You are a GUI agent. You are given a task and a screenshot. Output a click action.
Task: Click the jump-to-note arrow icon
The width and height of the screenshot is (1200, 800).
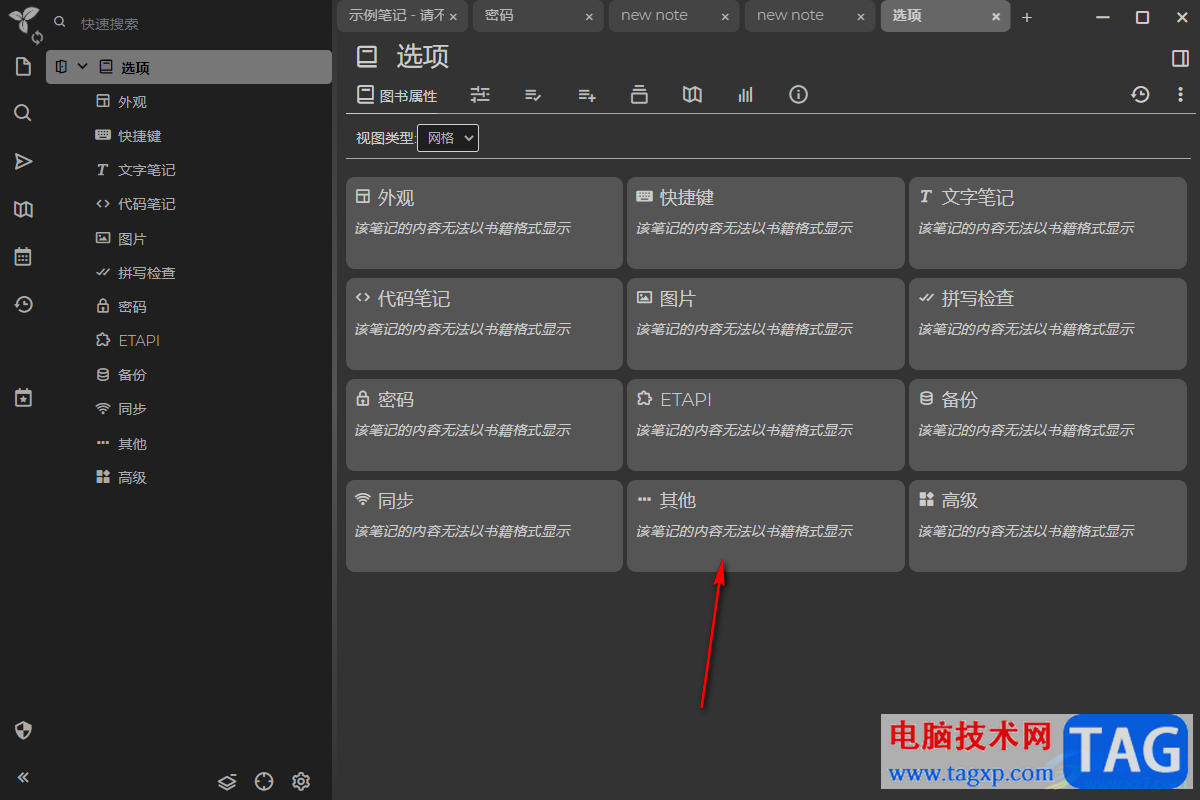[23, 162]
